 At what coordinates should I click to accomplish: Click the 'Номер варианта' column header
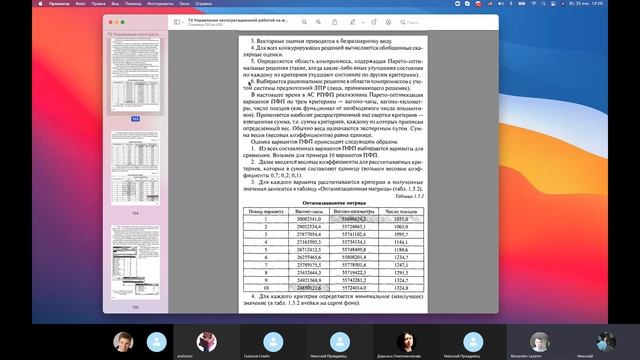[x=266, y=211]
